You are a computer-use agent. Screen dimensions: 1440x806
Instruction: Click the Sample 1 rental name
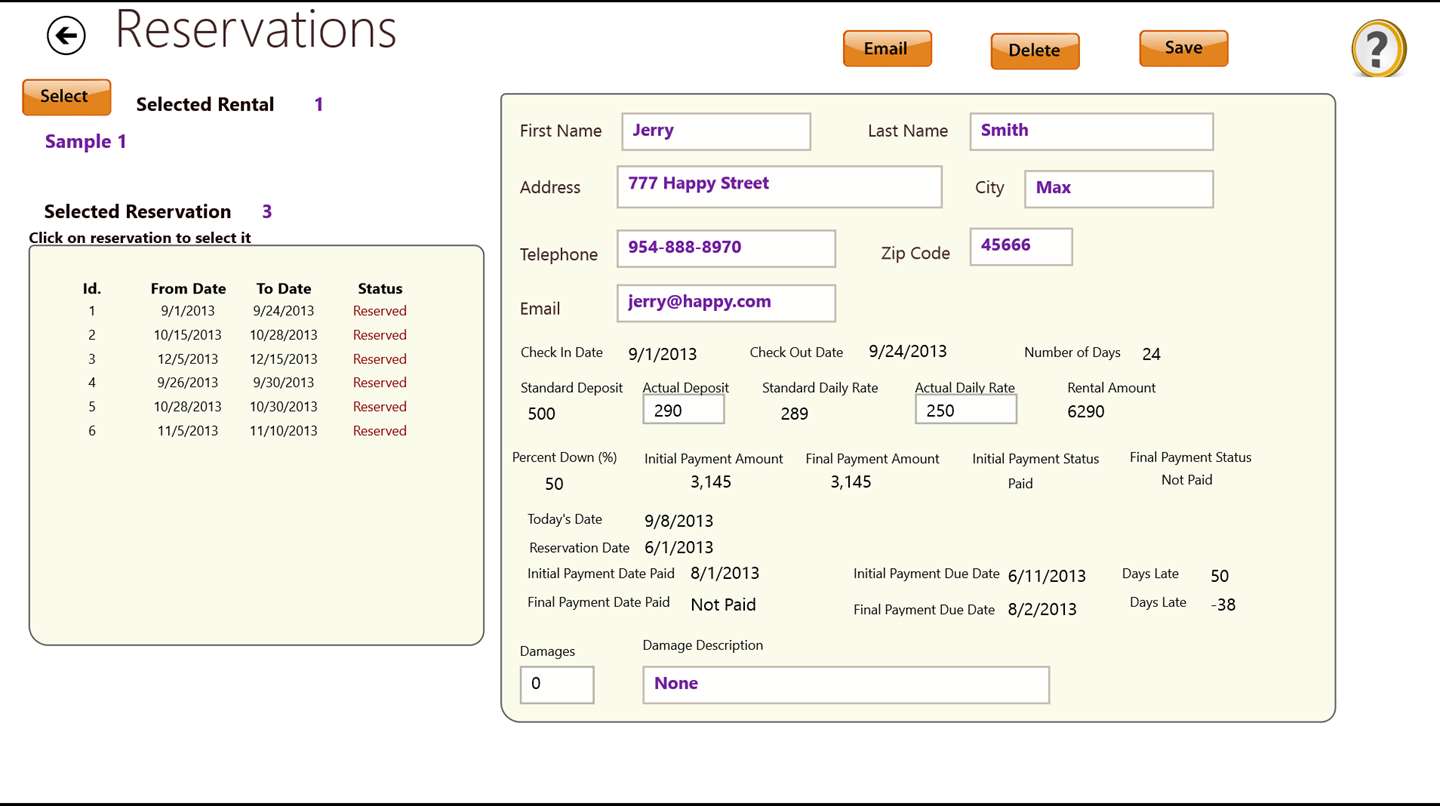86,142
